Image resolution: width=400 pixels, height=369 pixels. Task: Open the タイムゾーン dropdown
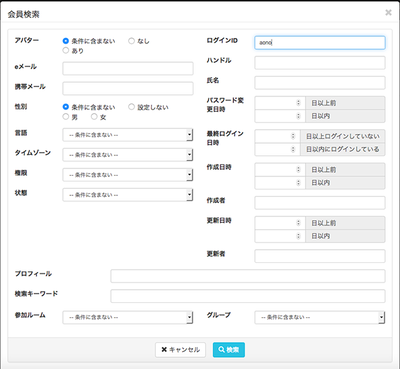coord(128,155)
